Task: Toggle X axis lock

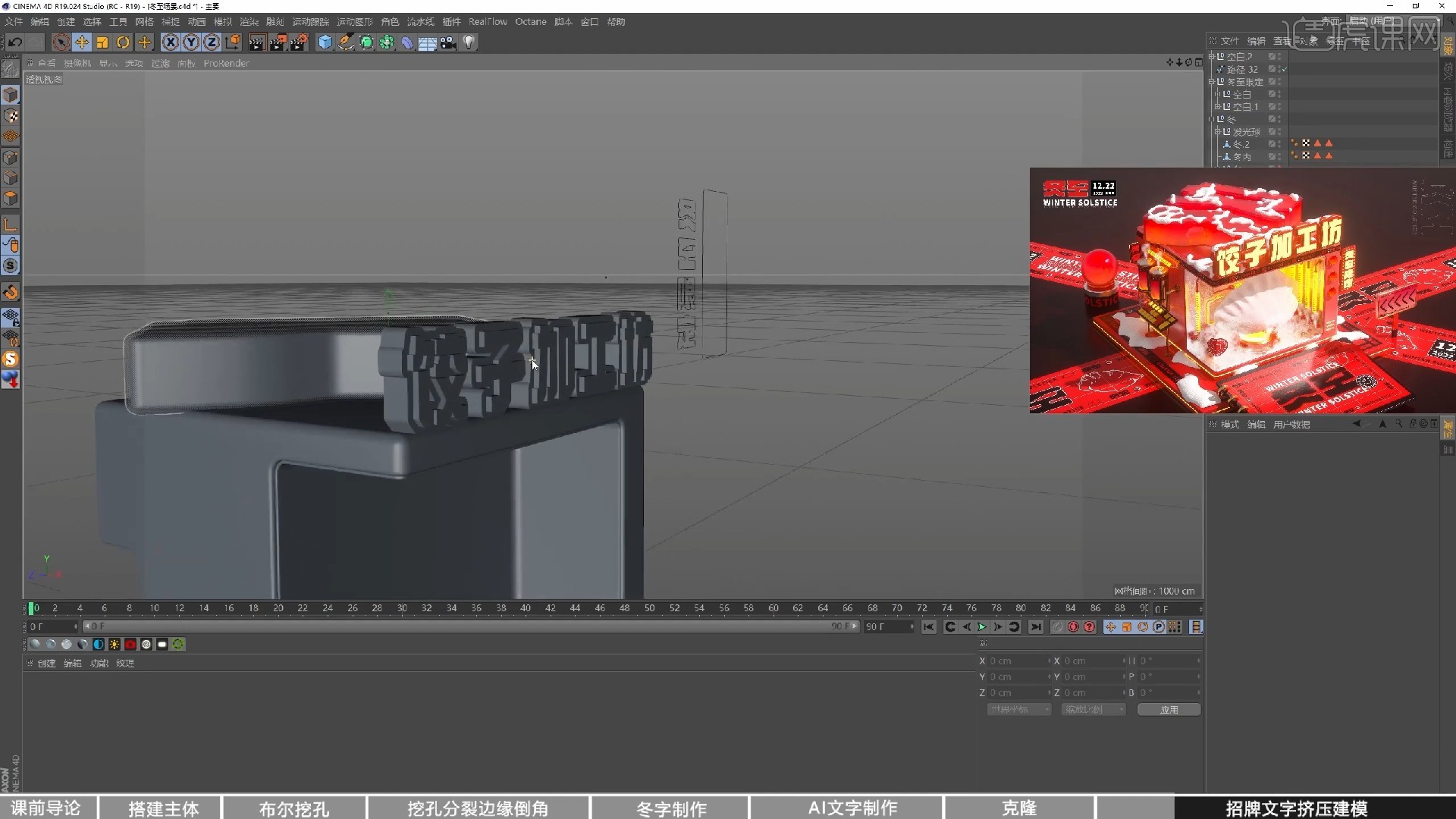Action: [x=171, y=42]
